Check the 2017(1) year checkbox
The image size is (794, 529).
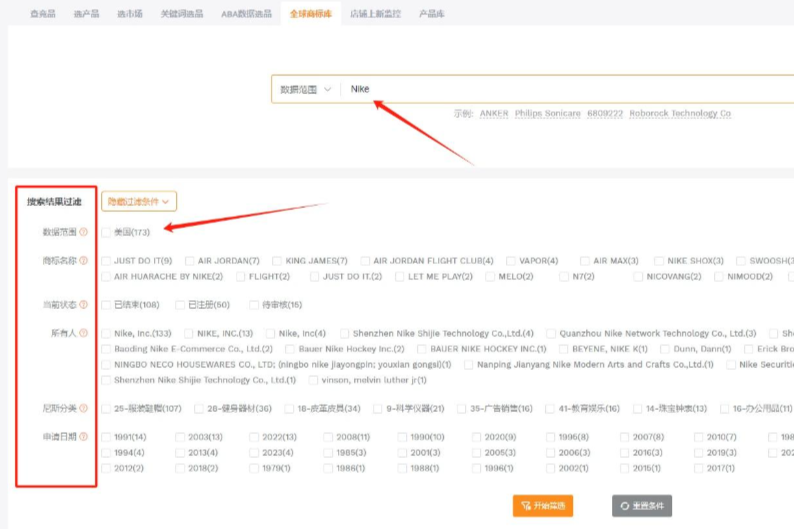tap(698, 468)
